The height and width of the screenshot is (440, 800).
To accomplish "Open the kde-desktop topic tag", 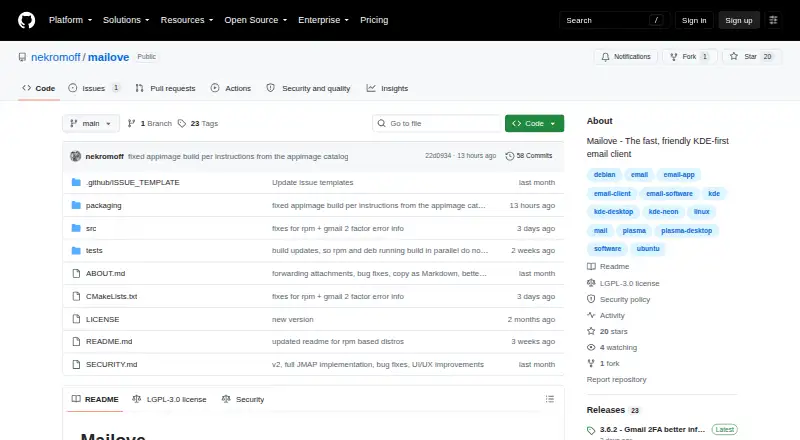I will (613, 212).
